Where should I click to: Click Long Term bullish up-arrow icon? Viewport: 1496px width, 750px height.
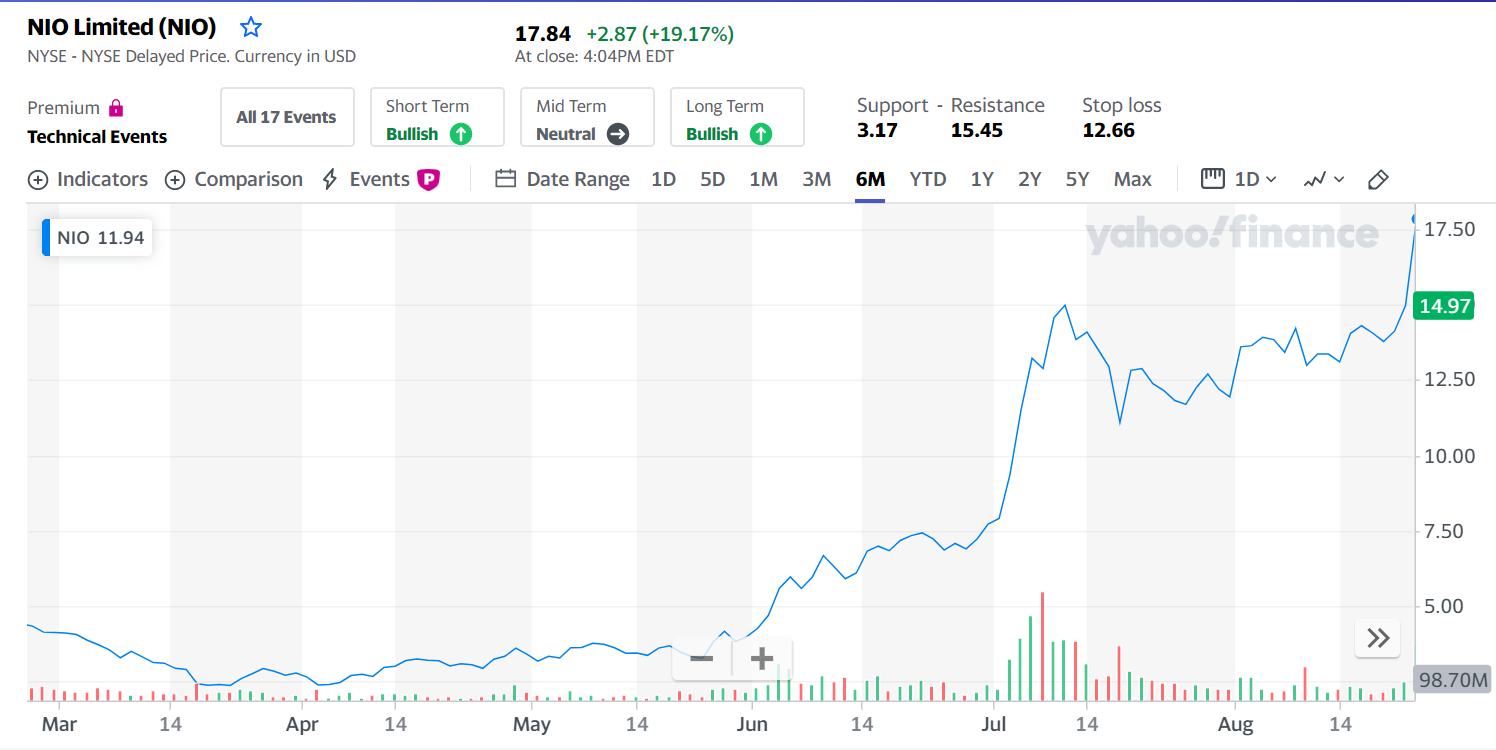point(760,134)
